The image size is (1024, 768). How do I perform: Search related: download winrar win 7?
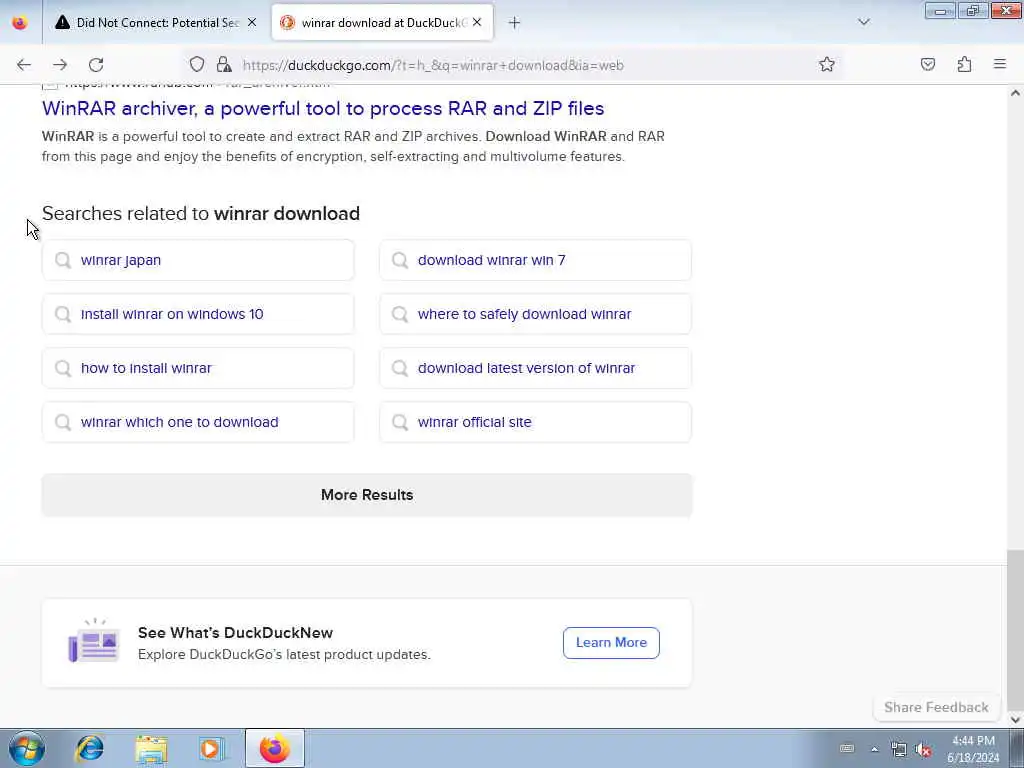(535, 260)
